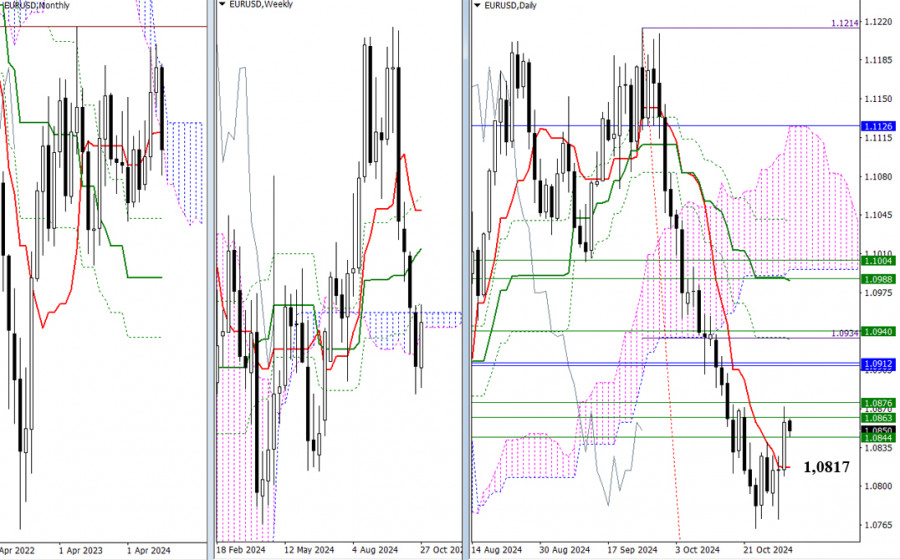Screen dimensions: 900x560
Task: Click the 1.1150 price scale value
Action: [878, 99]
